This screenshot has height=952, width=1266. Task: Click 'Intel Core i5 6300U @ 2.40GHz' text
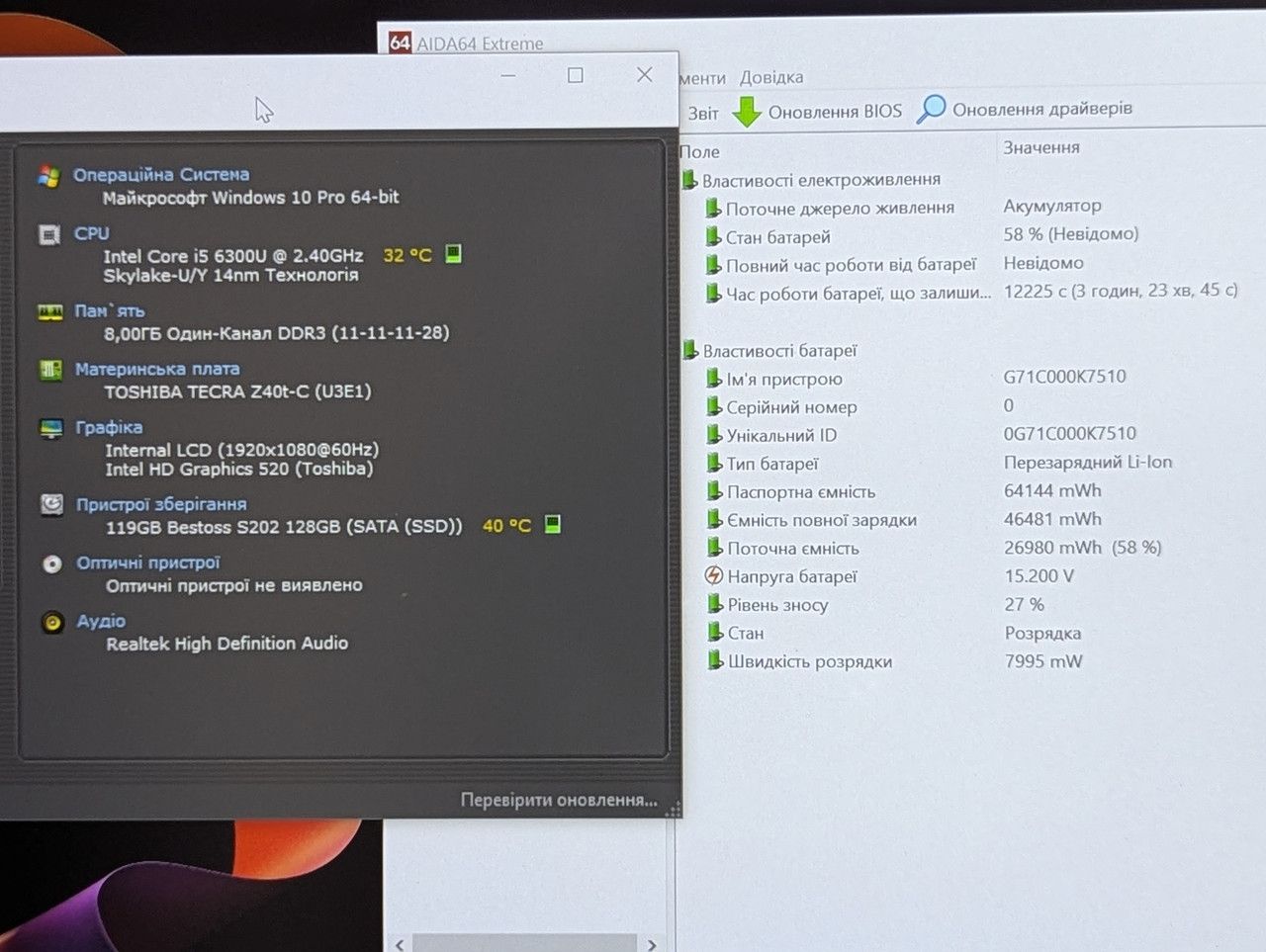coord(233,256)
